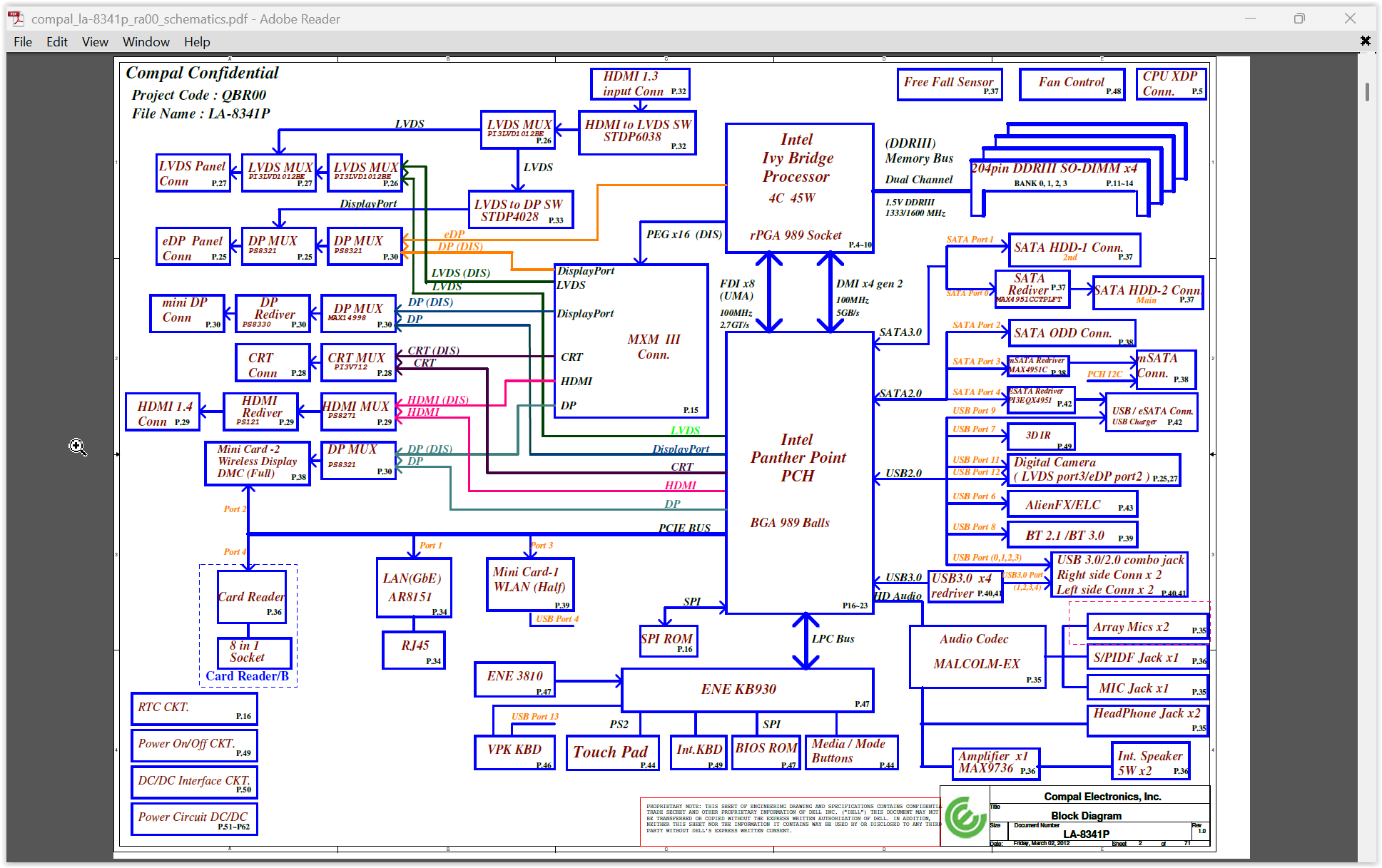Click 'File Name : LA-8341P' text
Screen dimensions: 1382x868
[200, 113]
